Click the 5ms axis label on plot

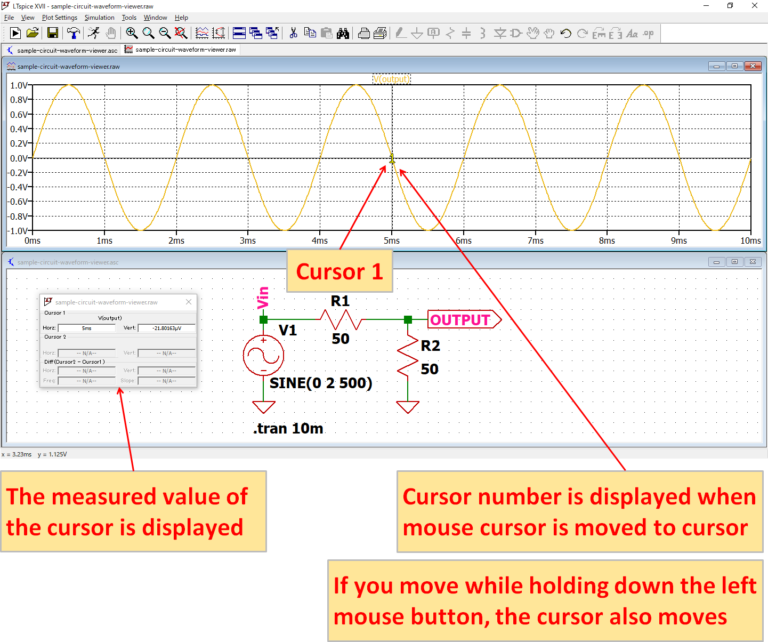[x=391, y=241]
